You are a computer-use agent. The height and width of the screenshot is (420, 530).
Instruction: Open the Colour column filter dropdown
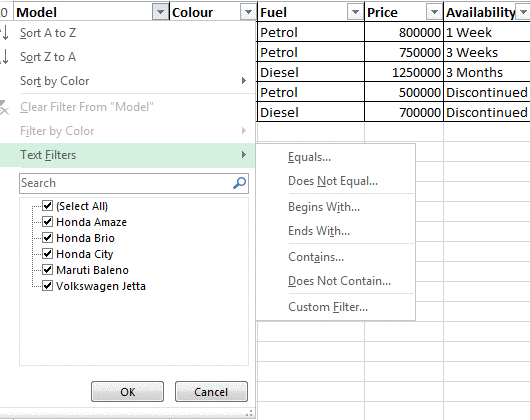coord(248,13)
